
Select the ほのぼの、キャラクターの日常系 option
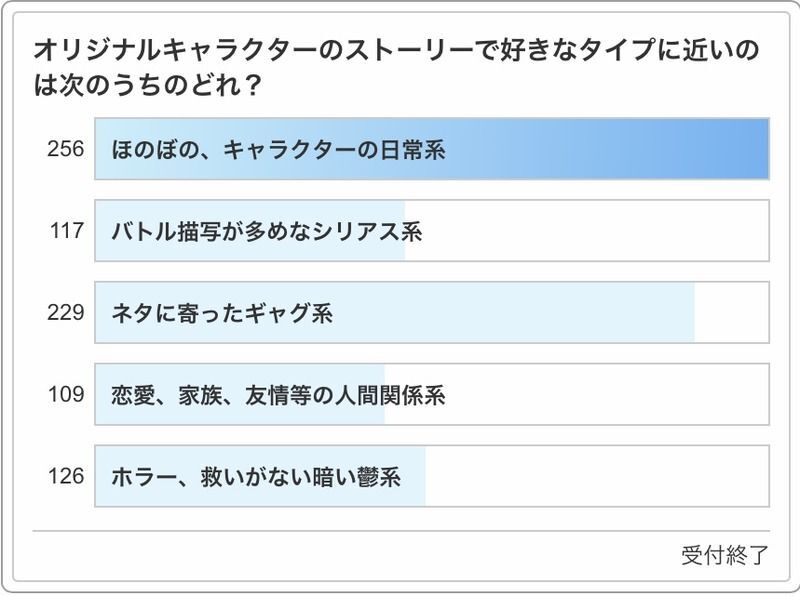click(278, 151)
